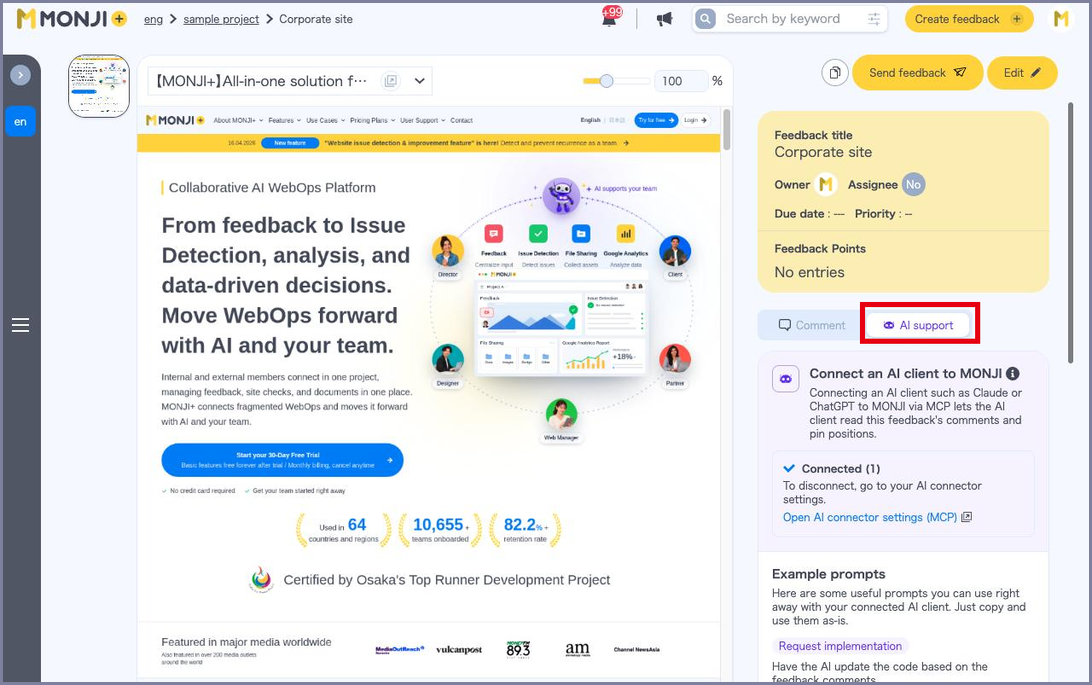Open the Contact menu item in the preview
This screenshot has height=685, width=1092.
(x=461, y=120)
